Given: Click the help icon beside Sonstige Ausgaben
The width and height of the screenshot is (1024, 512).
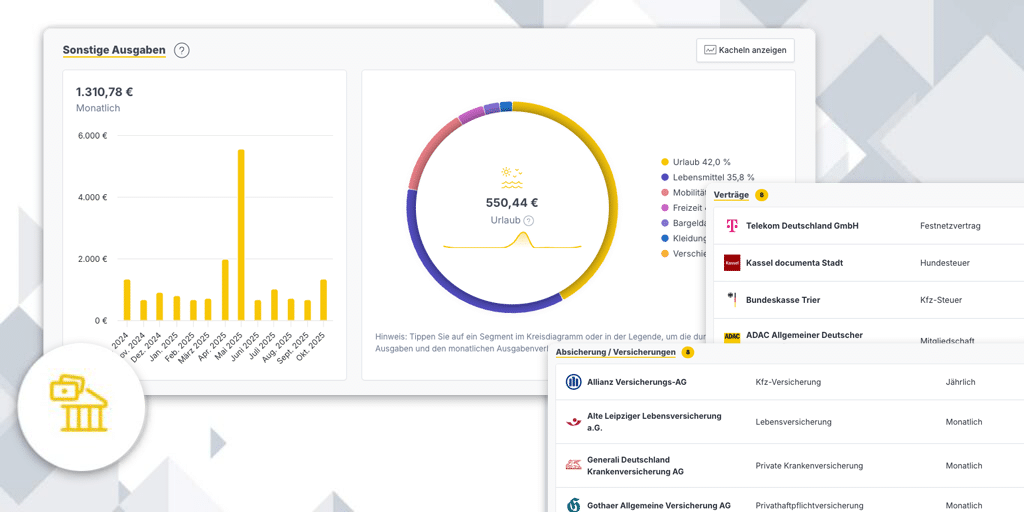Looking at the screenshot, I should (181, 50).
